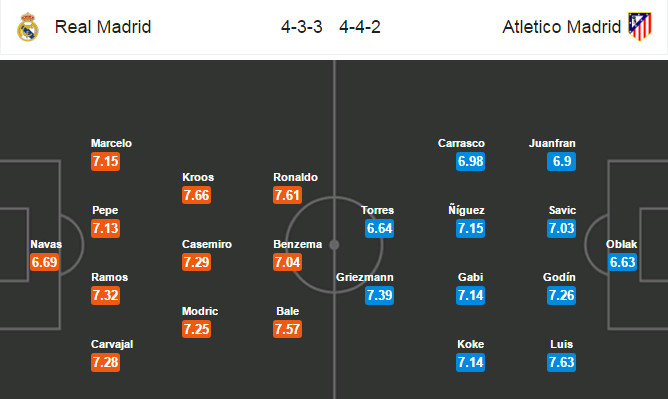The image size is (668, 399).
Task: Click player name Casemiro
Action: (207, 244)
